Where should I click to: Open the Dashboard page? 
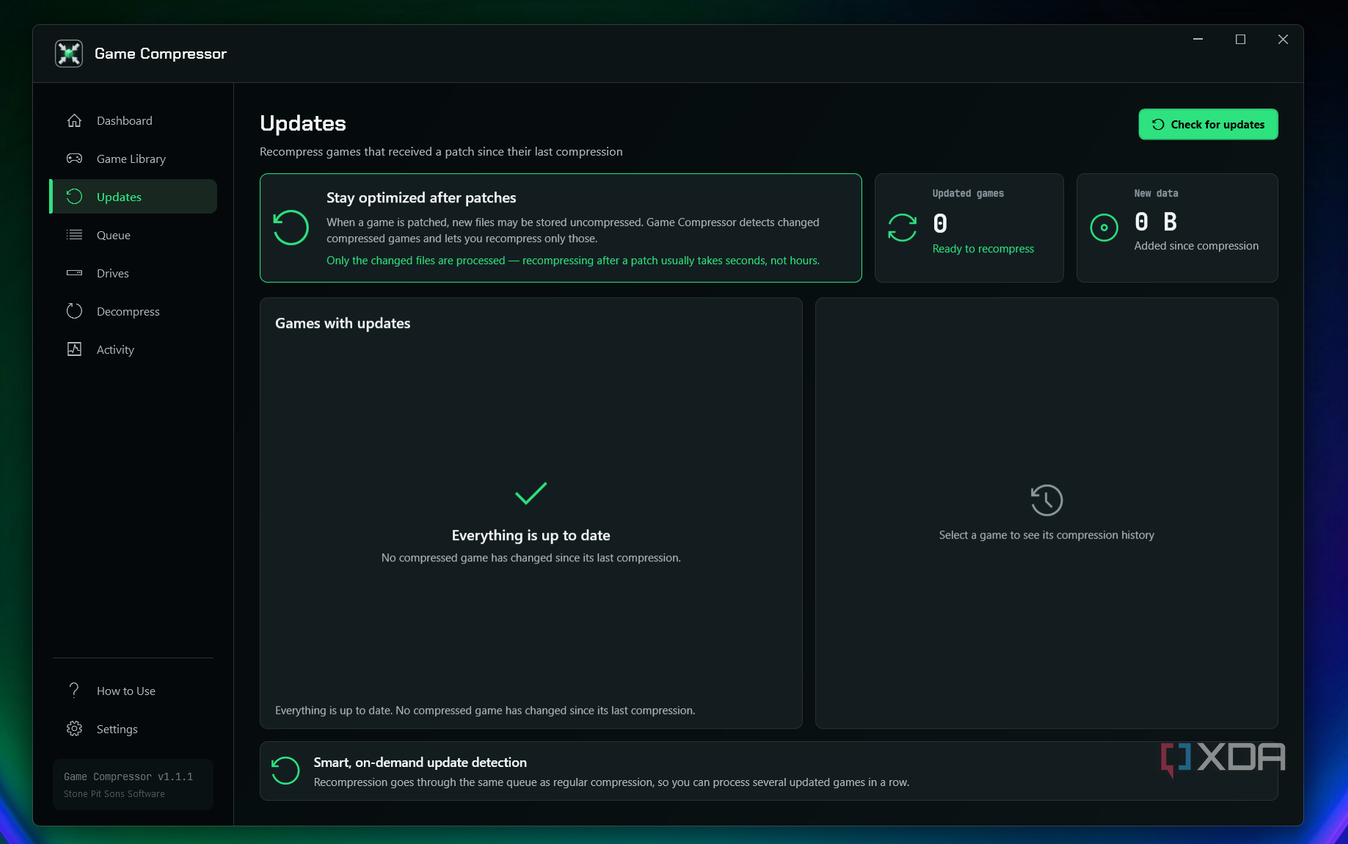click(133, 120)
